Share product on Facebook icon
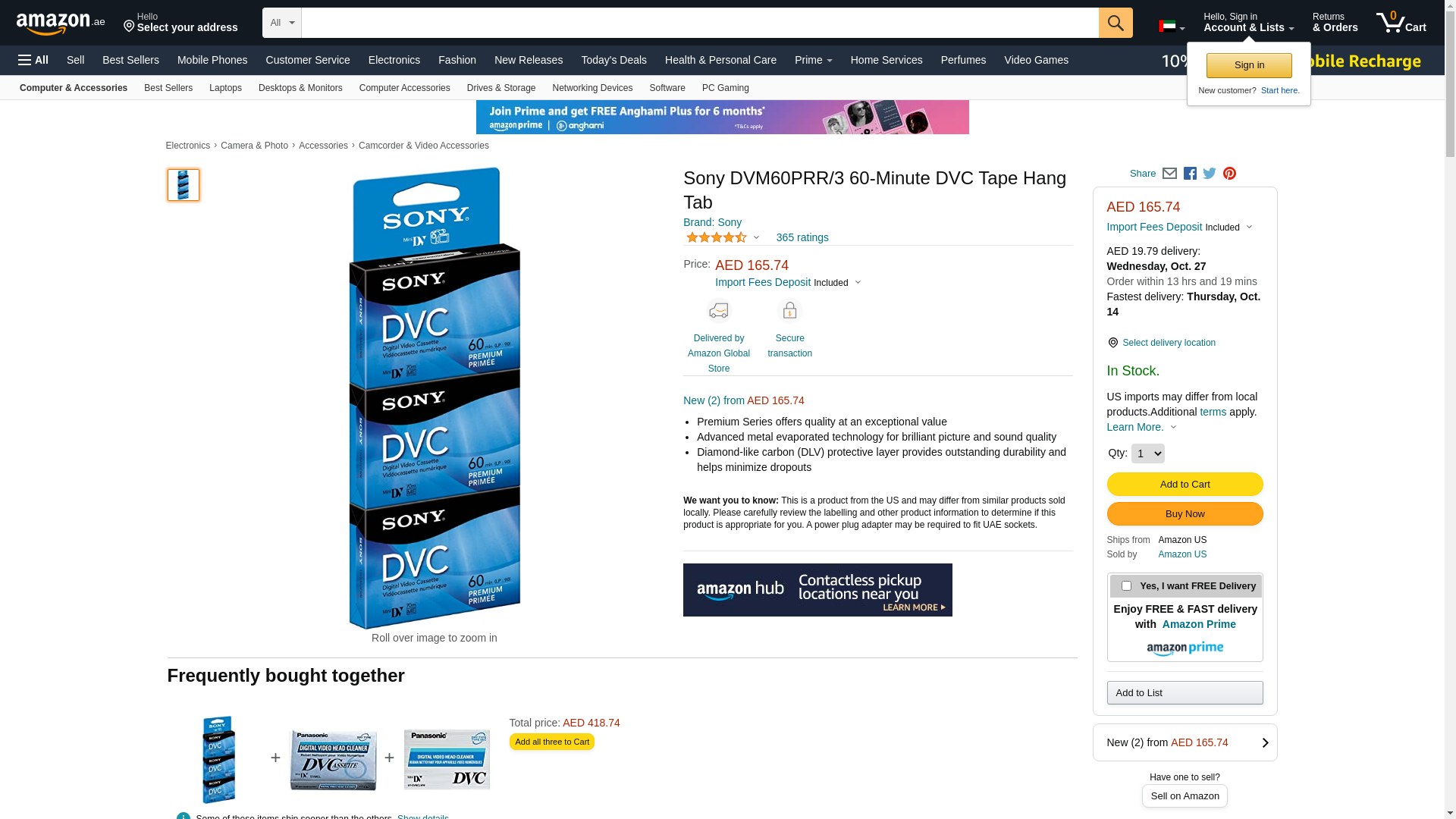Viewport: 1456px width, 819px height. (1190, 174)
